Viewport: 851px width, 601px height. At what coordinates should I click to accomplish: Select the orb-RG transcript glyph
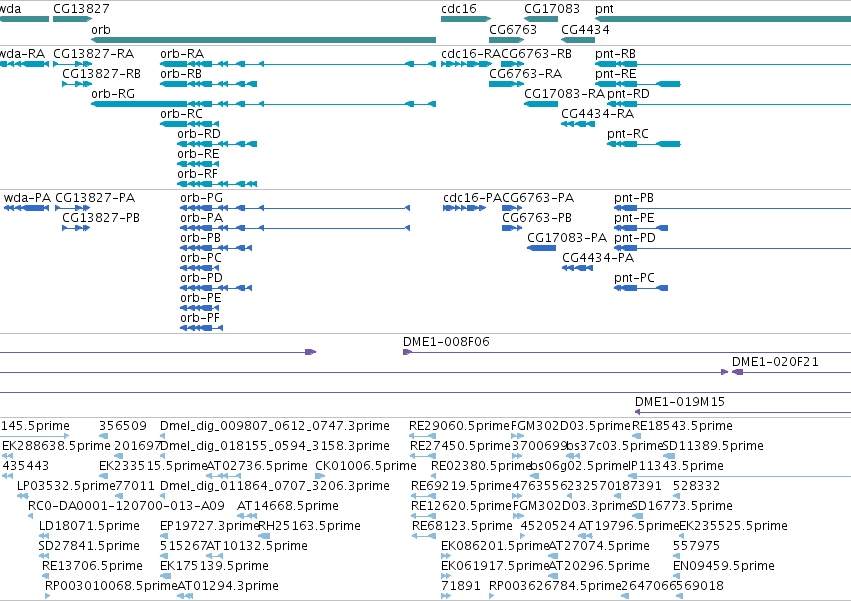click(263, 104)
